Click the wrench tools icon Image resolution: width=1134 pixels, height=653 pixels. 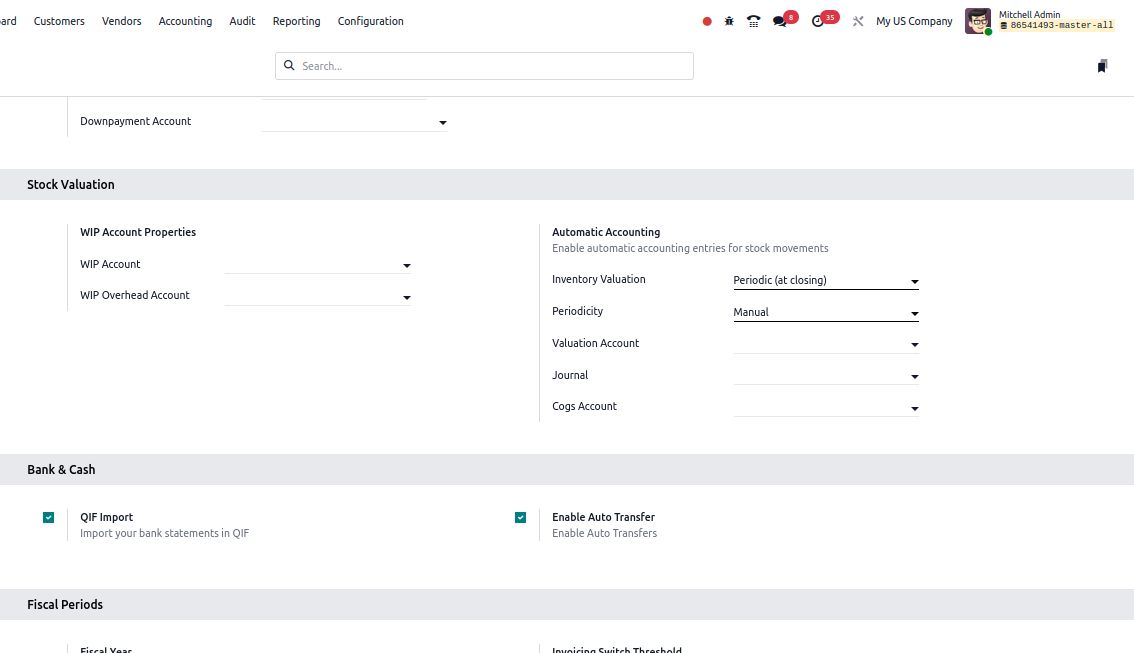(x=858, y=22)
